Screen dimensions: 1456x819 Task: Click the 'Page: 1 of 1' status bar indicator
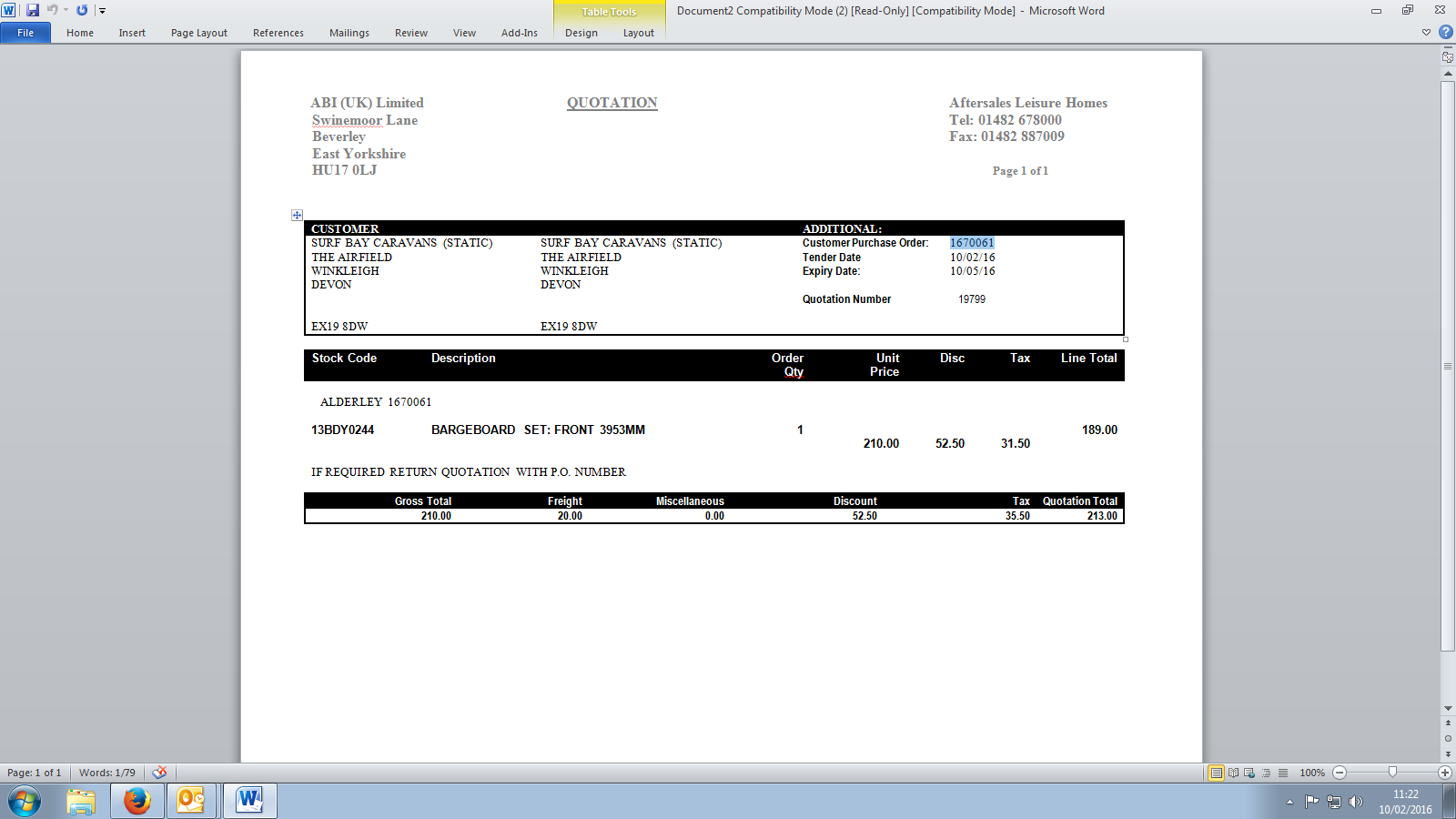click(x=35, y=773)
